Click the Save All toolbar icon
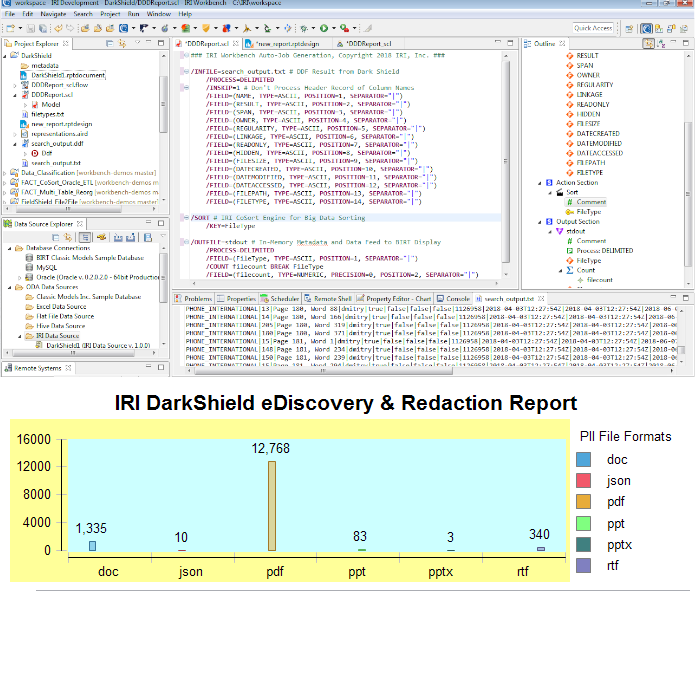 [43, 28]
